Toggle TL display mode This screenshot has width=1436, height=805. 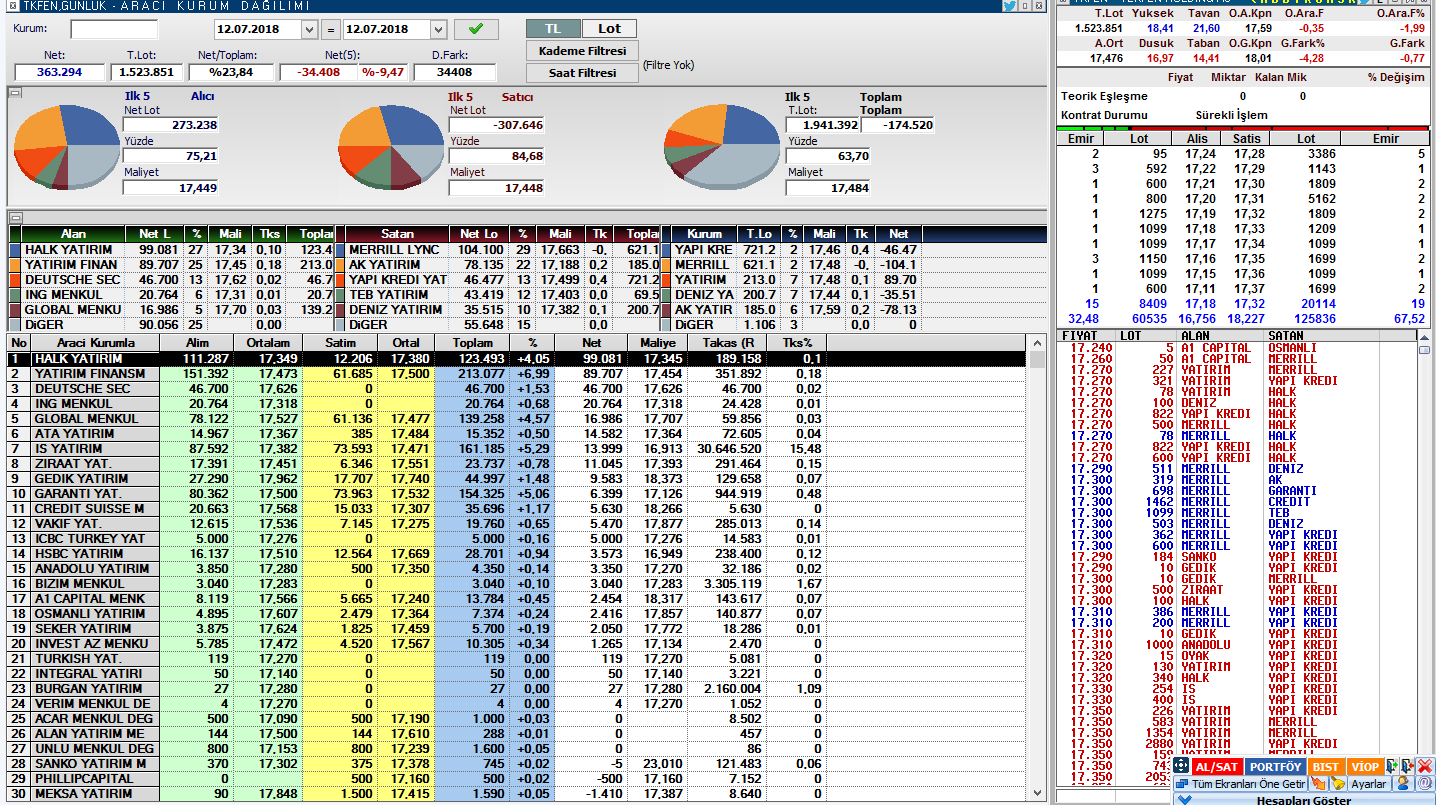[x=553, y=29]
